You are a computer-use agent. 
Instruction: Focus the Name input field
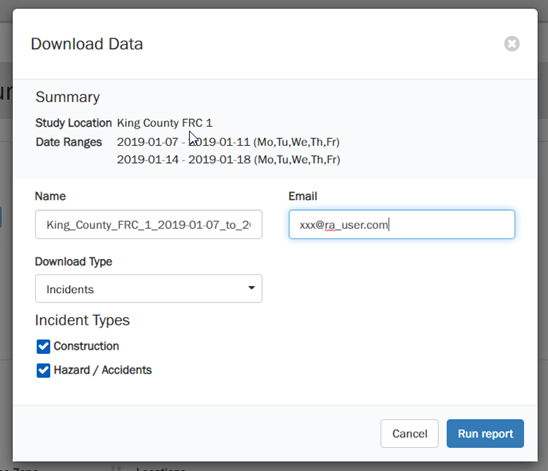pyautogui.click(x=149, y=224)
